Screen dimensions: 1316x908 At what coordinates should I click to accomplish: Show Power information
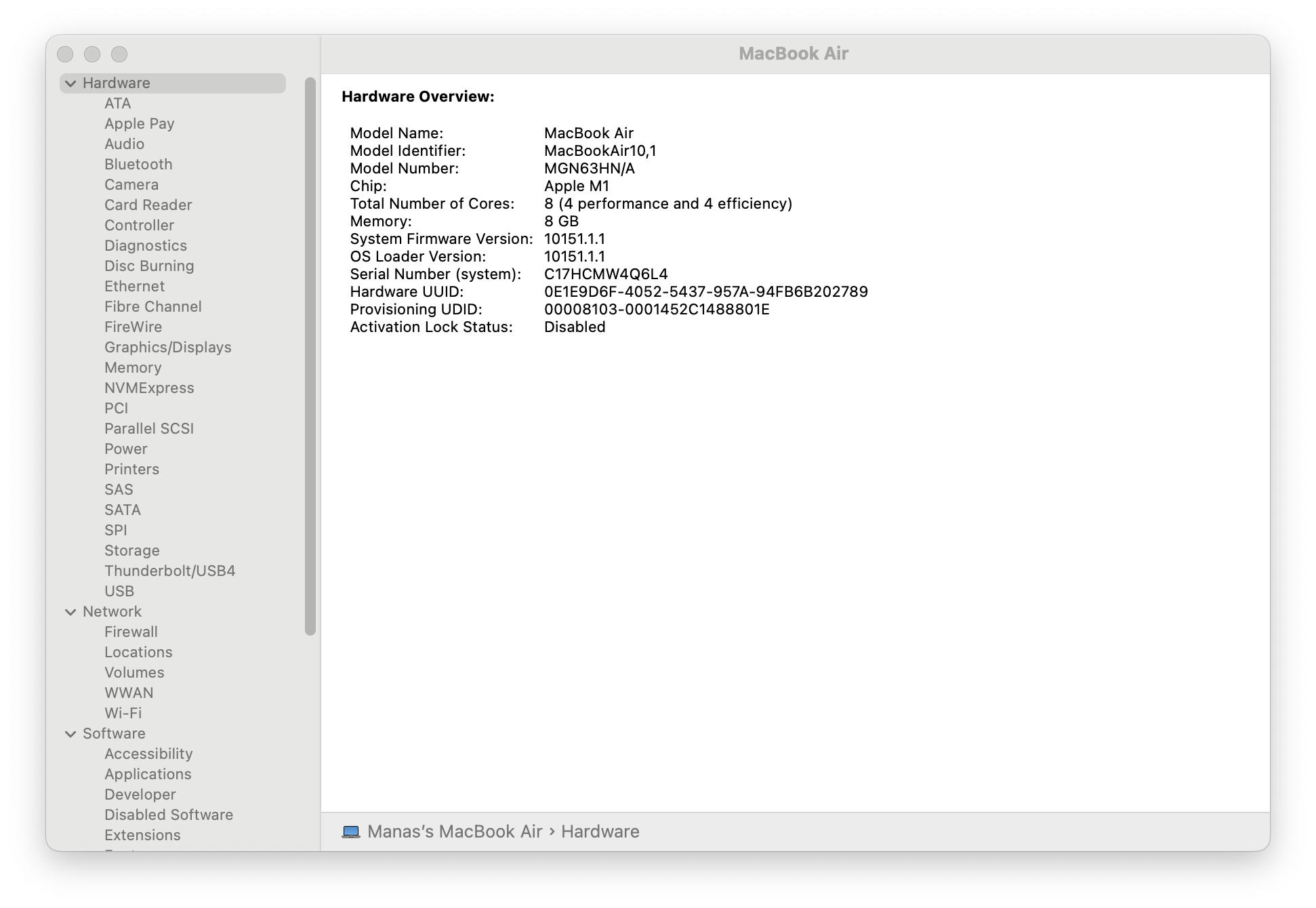pos(125,449)
